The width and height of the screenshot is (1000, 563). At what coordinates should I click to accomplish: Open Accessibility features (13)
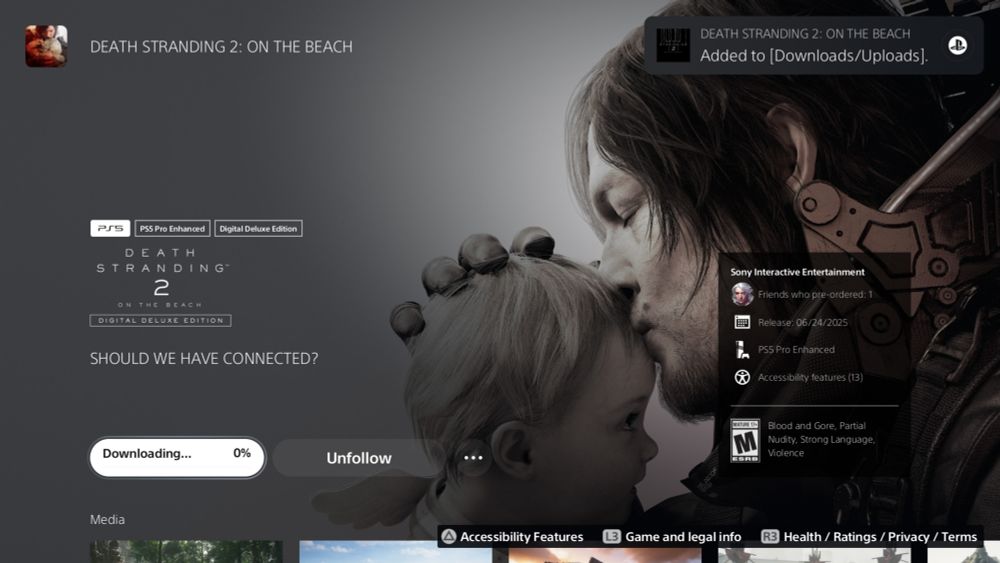(810, 377)
